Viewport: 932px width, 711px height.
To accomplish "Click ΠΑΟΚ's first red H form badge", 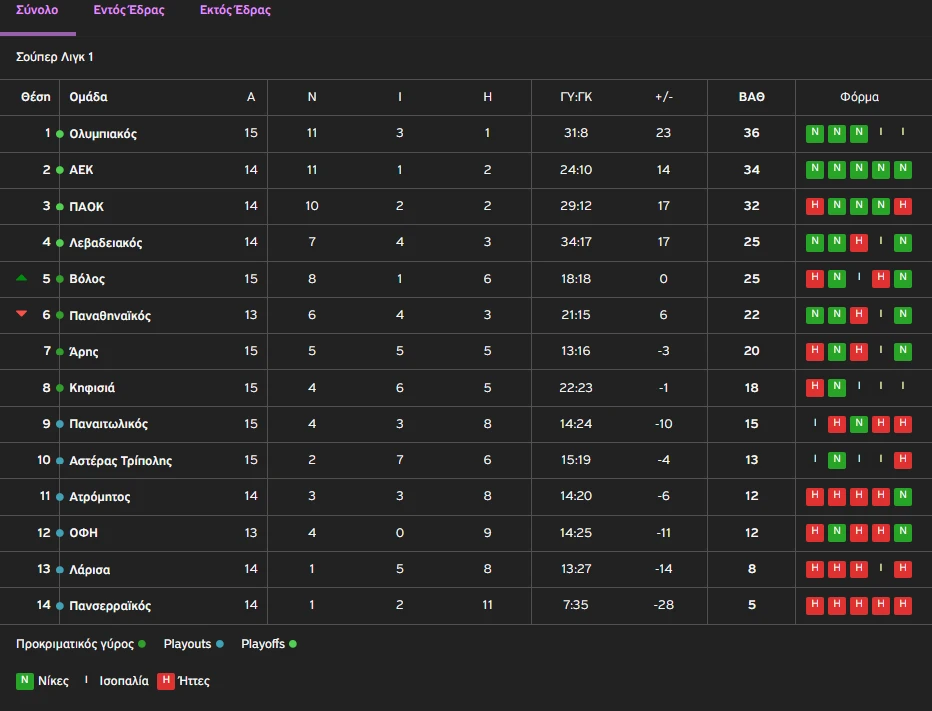I will (815, 206).
